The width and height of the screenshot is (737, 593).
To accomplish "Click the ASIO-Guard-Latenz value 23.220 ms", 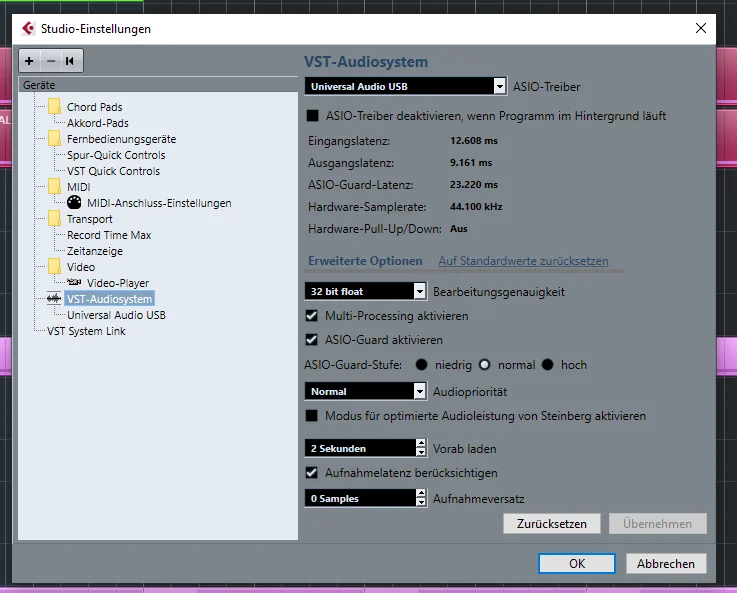I will 473,185.
